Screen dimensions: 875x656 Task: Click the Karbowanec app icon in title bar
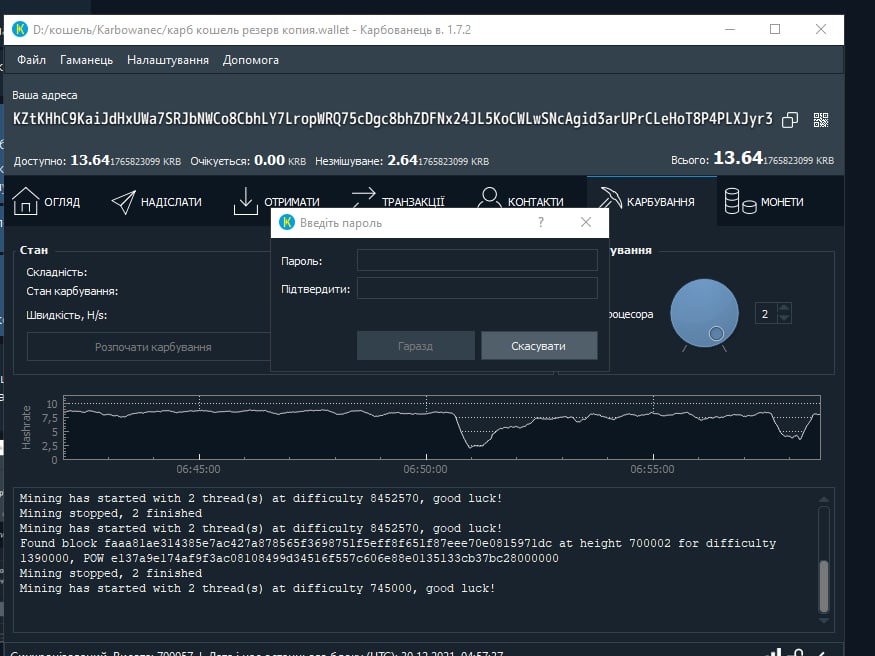(20, 29)
